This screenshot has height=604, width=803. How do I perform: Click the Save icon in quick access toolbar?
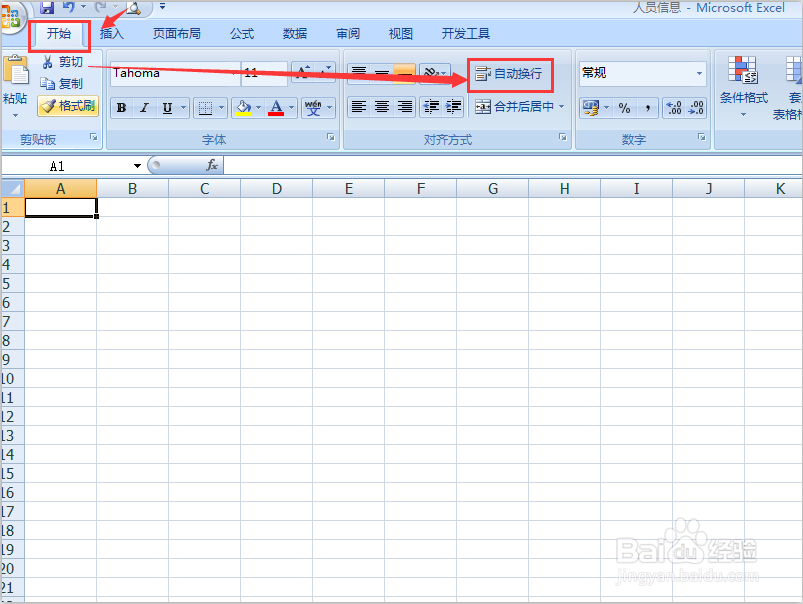47,7
